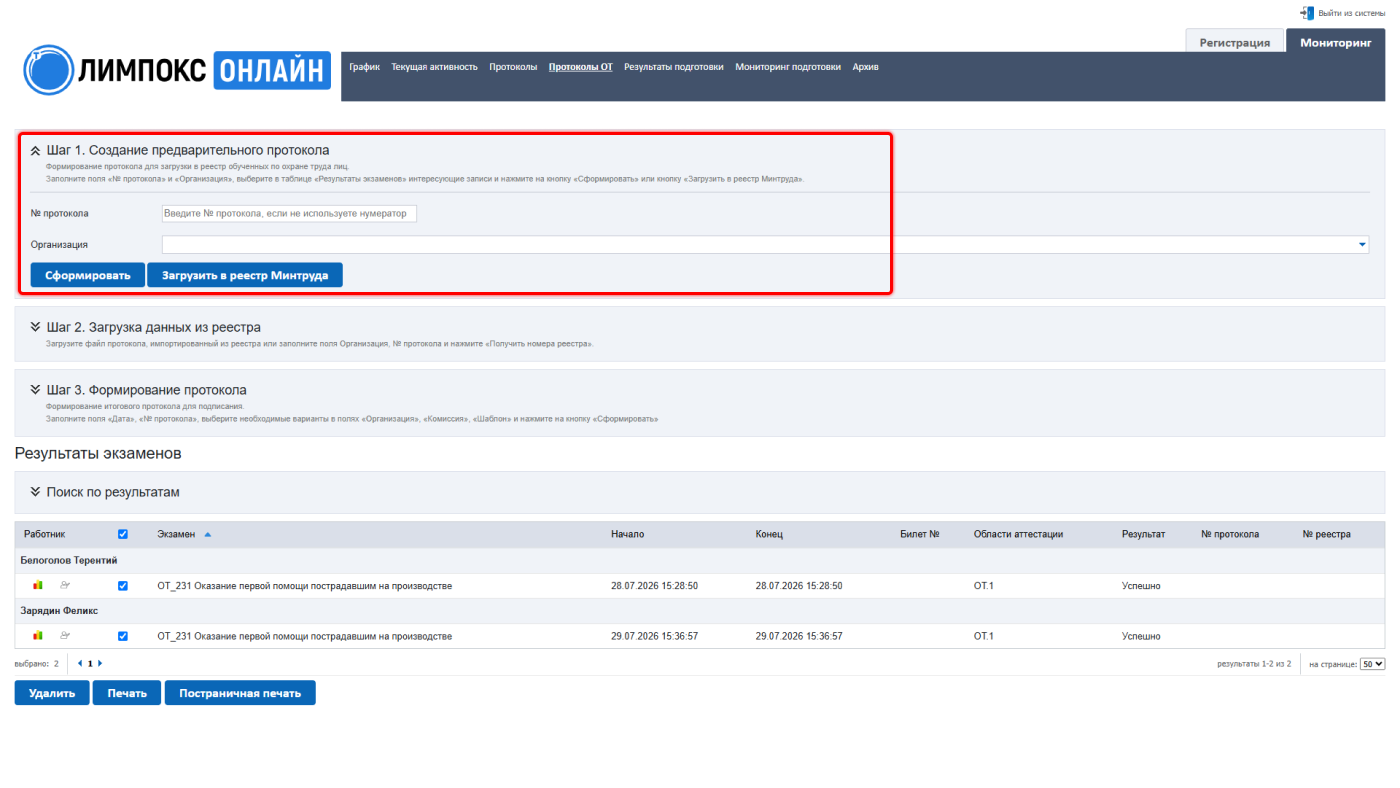Open the График menu item
1400x788 pixels.
point(365,67)
